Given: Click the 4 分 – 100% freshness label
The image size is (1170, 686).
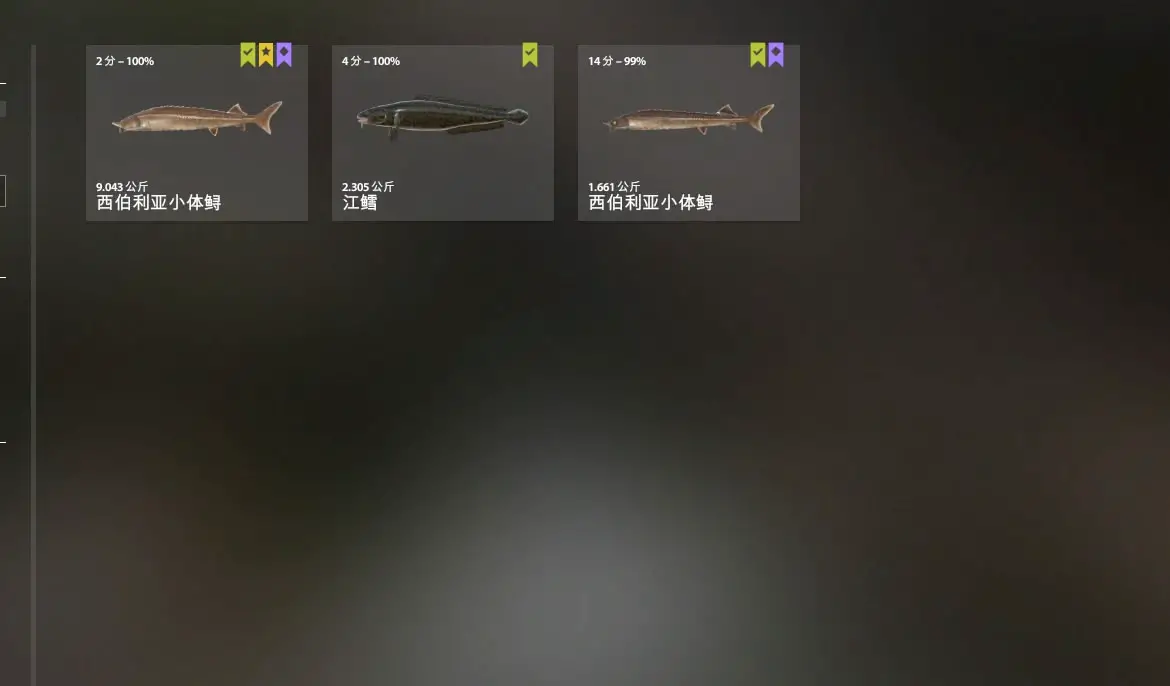Looking at the screenshot, I should click(x=371, y=61).
